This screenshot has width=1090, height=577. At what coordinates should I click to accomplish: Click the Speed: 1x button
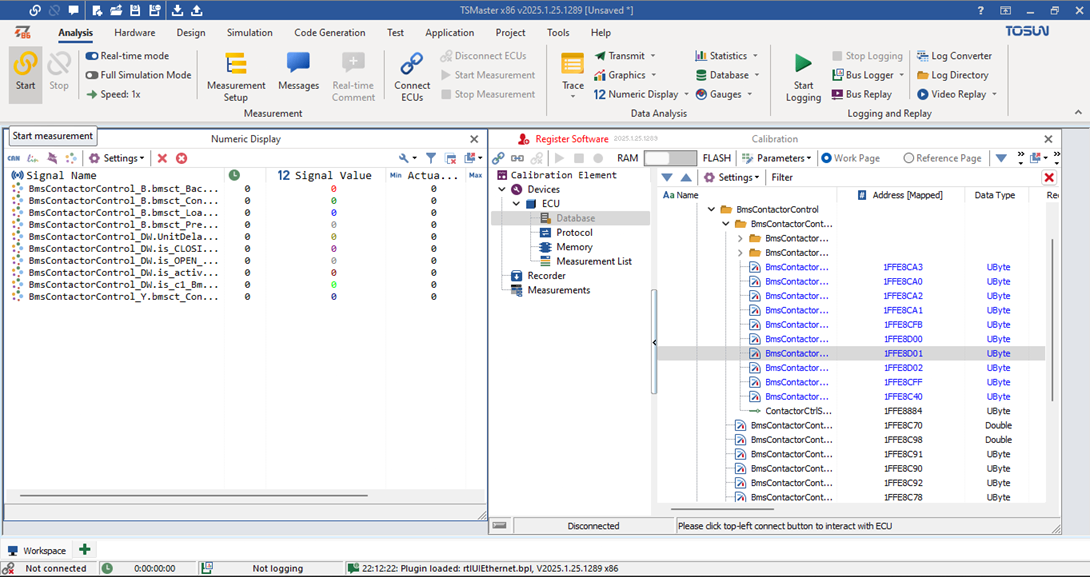(113, 94)
